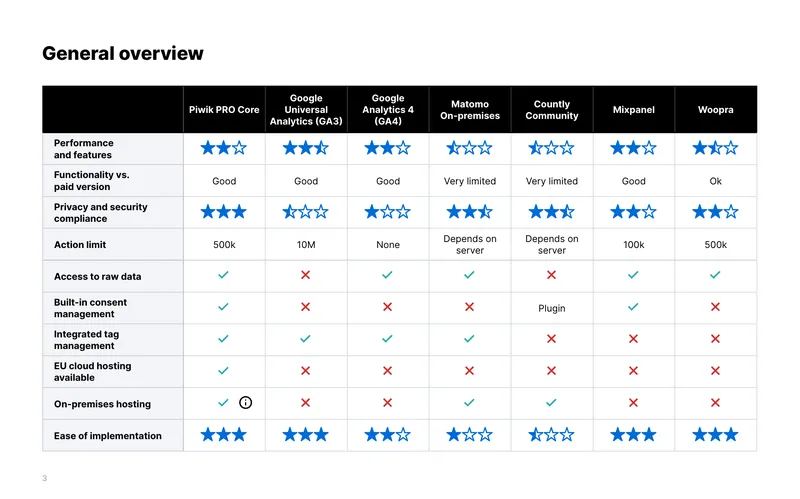This screenshot has width=800, height=499.
Task: Click Very limited under Matomo On-premises
Action: (x=470, y=181)
